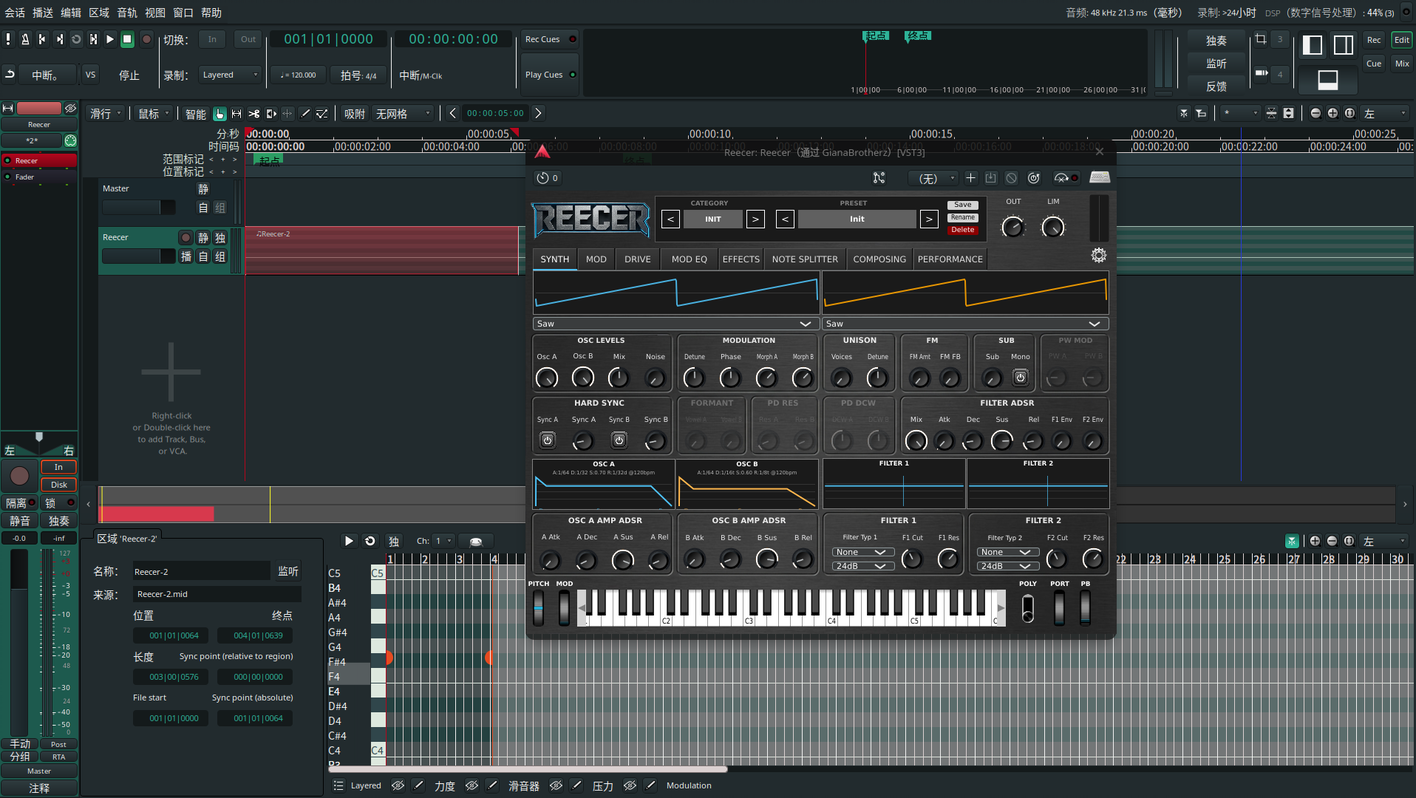Click the metronome icon in the transport bar
Screen dimensions: 1416x798
pyautogui.click(x=25, y=39)
